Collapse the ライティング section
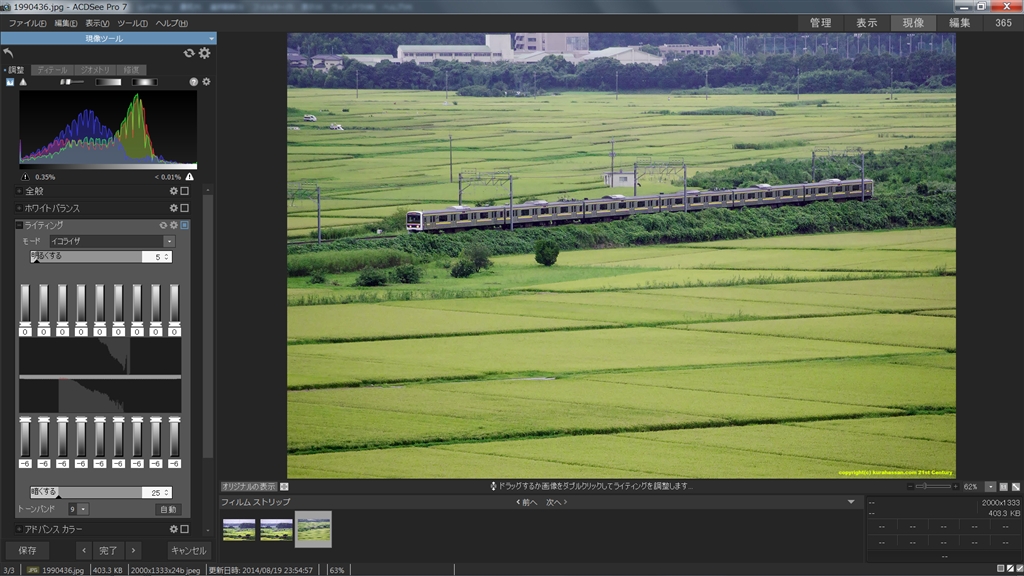 pyautogui.click(x=19, y=225)
